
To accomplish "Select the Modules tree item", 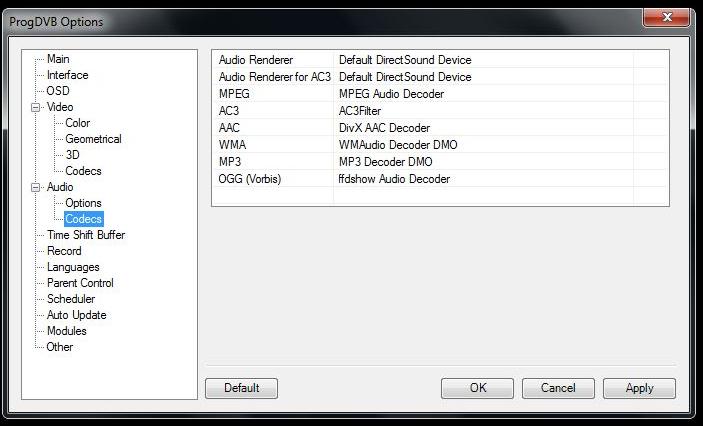I will click(x=67, y=331).
